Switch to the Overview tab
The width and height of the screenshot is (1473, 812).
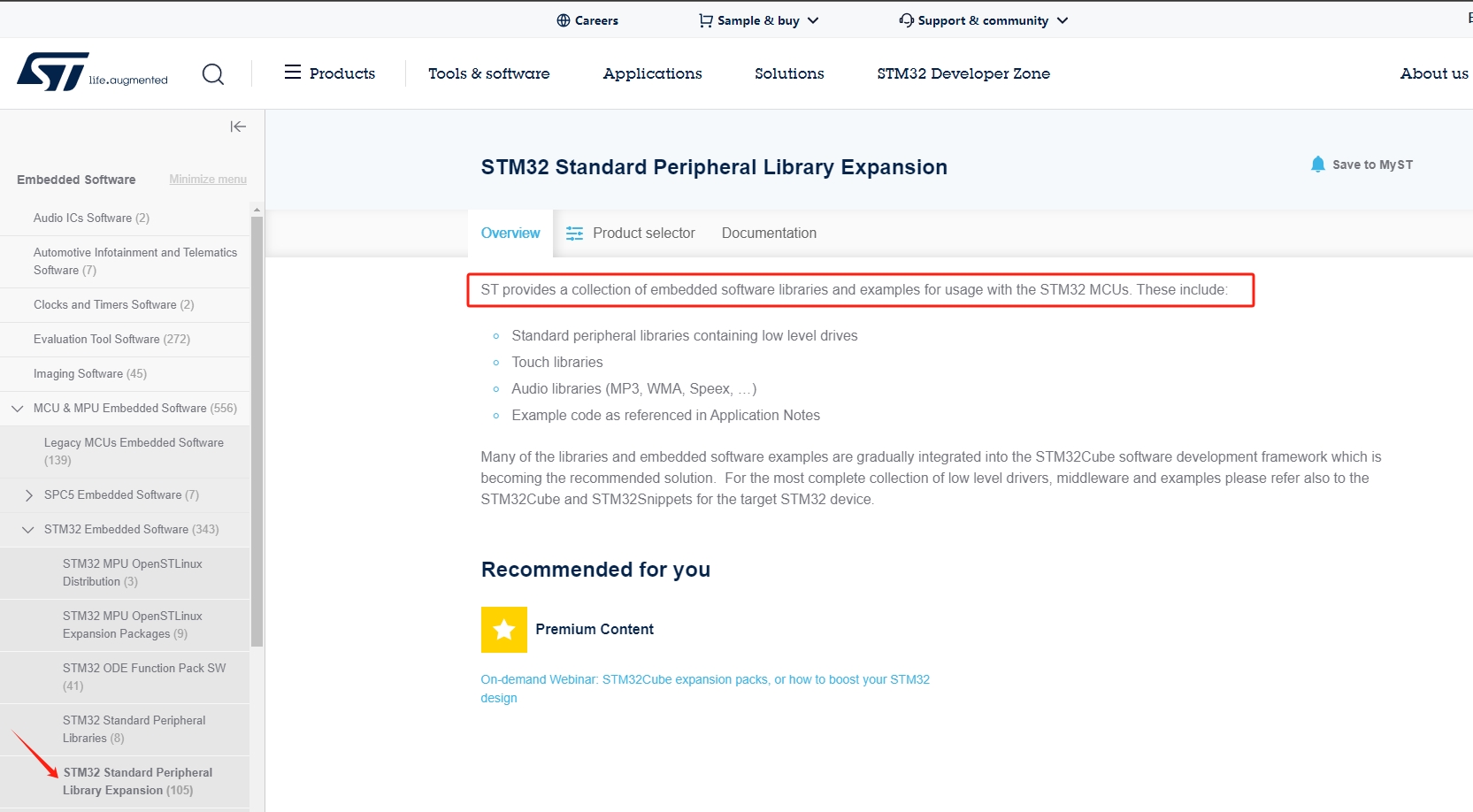click(510, 234)
